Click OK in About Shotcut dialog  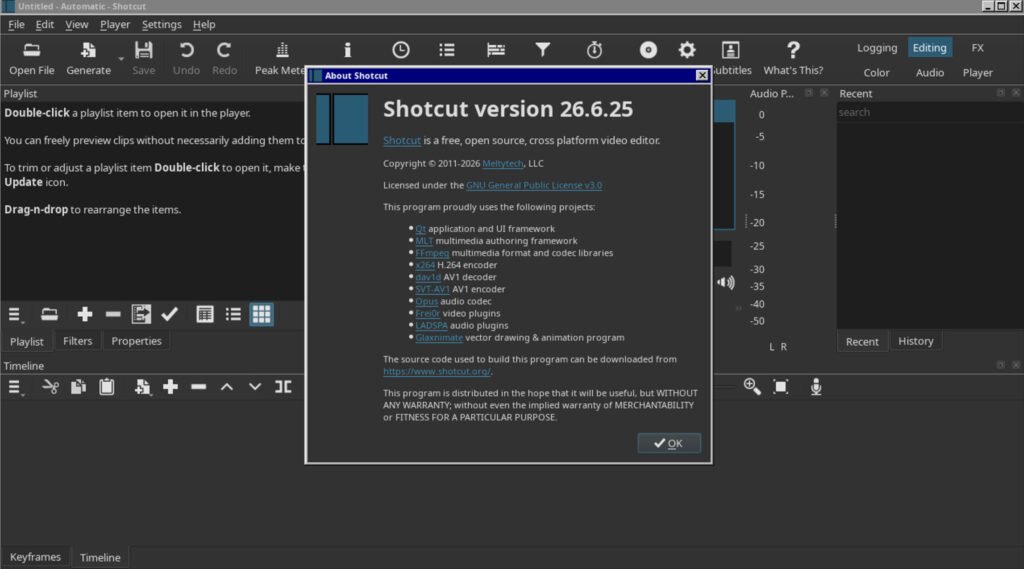(x=669, y=443)
